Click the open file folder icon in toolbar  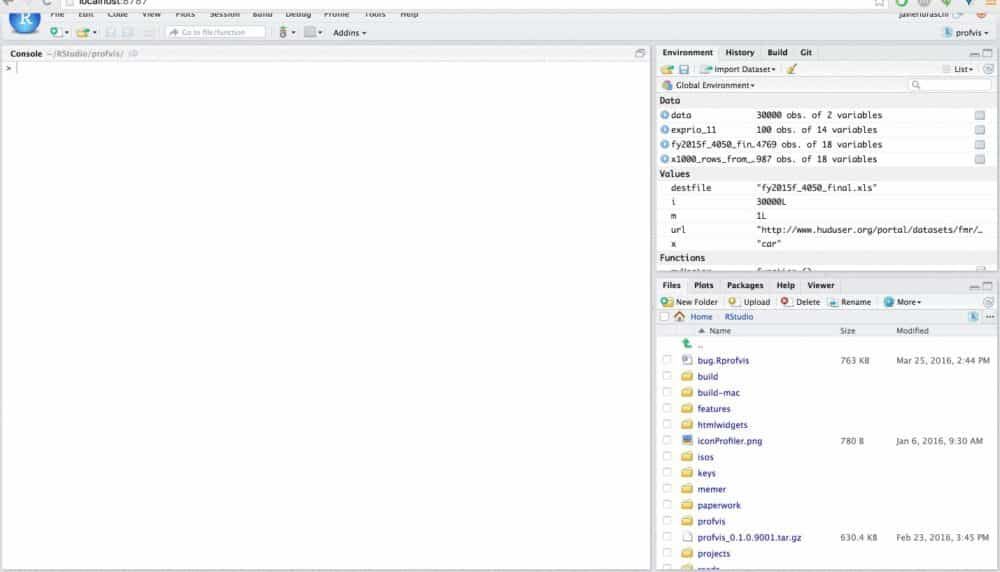pyautogui.click(x=82, y=32)
